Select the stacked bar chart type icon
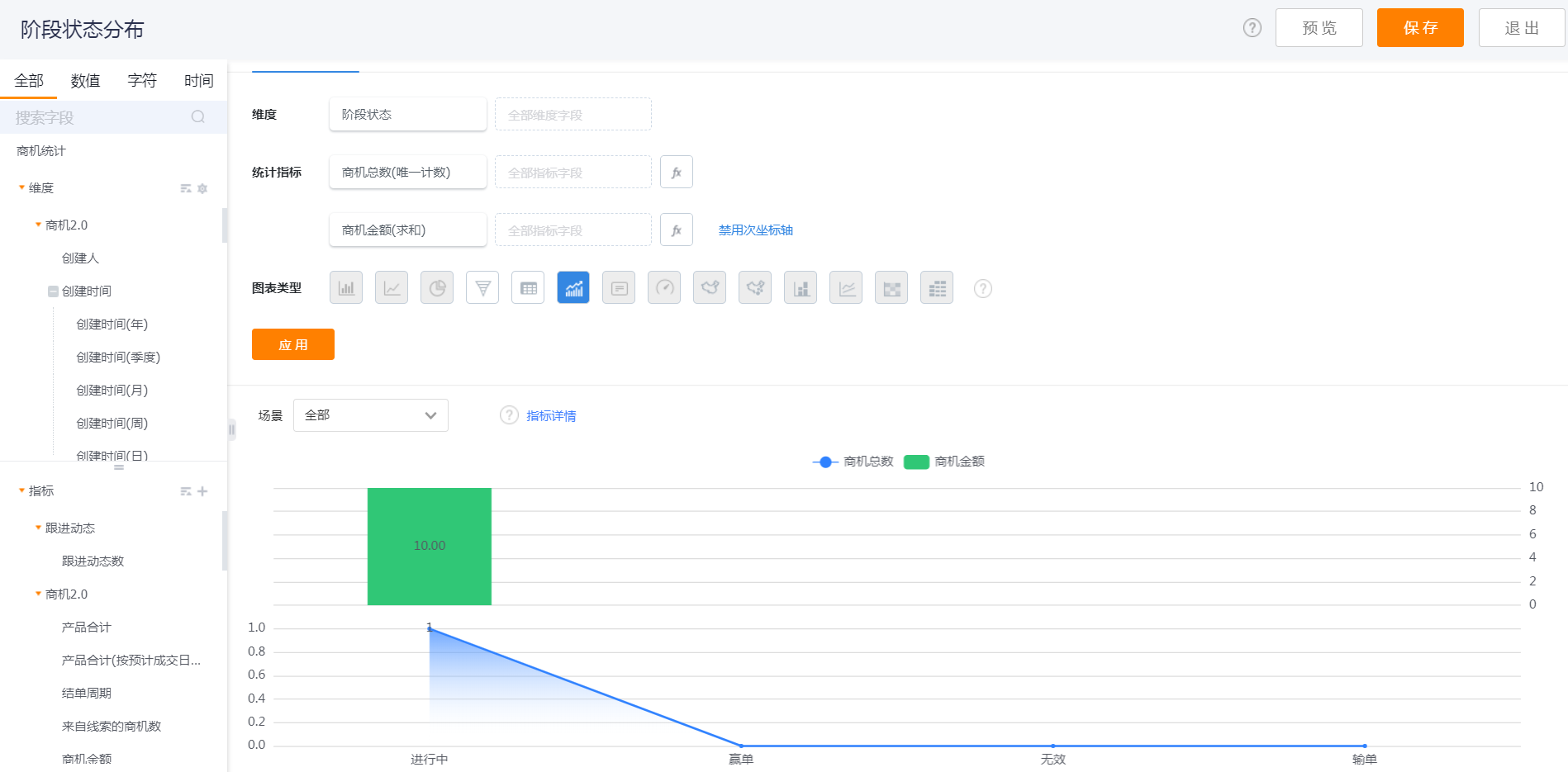1568x772 pixels. (x=801, y=288)
